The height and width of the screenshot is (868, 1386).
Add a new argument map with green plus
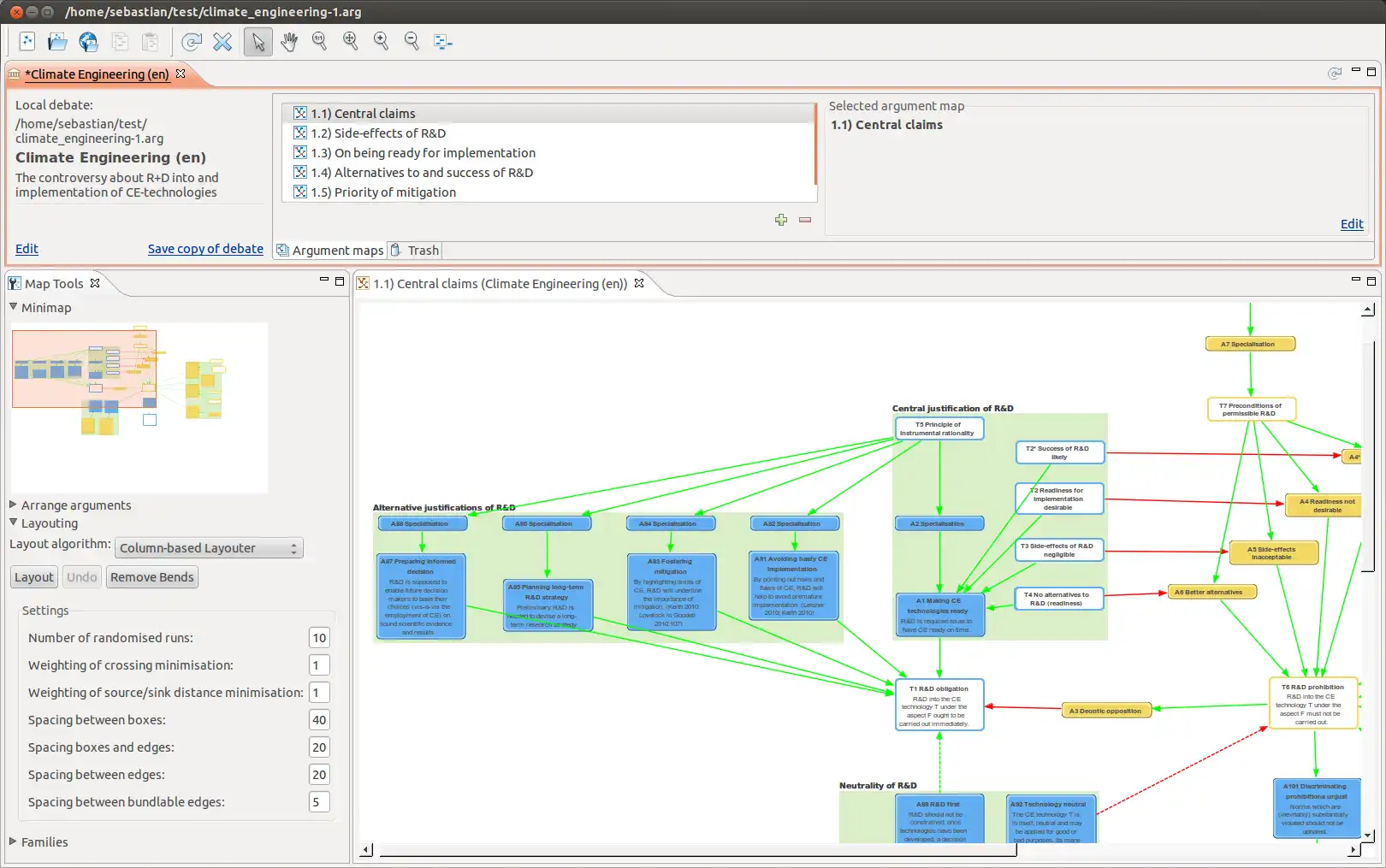pos(780,220)
